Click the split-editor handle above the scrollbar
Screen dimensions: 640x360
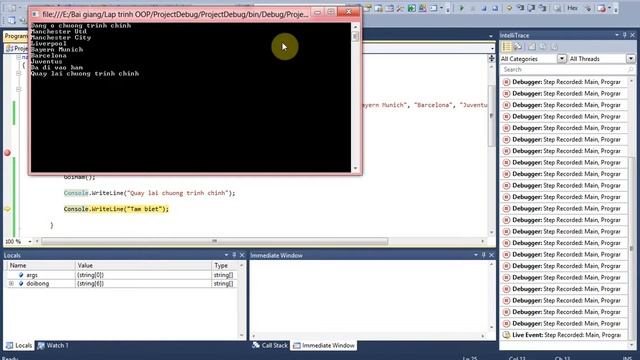point(491,58)
